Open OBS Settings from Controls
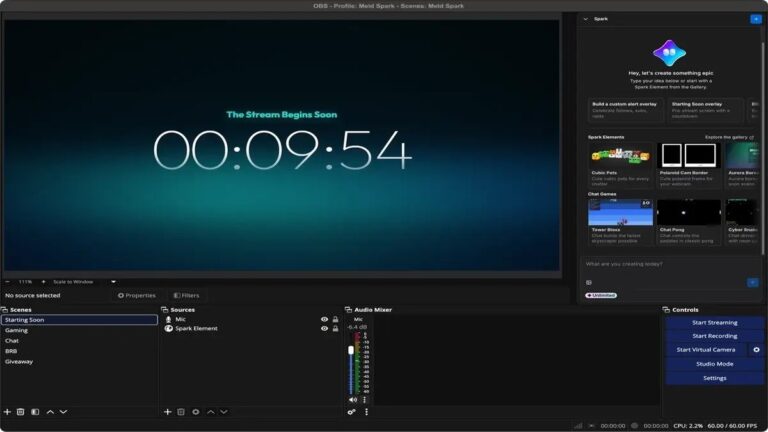 [715, 378]
